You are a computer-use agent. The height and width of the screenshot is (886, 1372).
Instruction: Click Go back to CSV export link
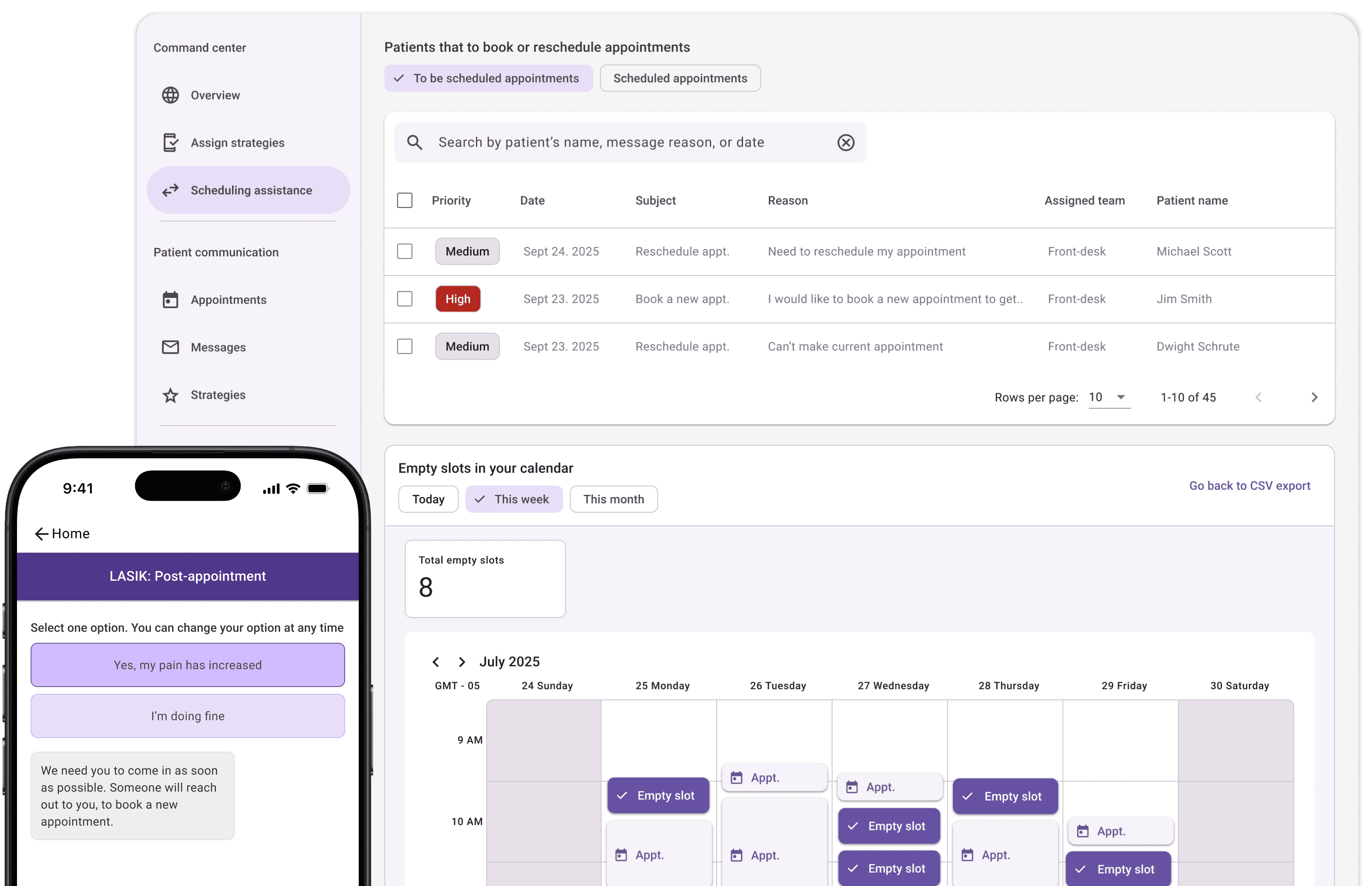1249,486
